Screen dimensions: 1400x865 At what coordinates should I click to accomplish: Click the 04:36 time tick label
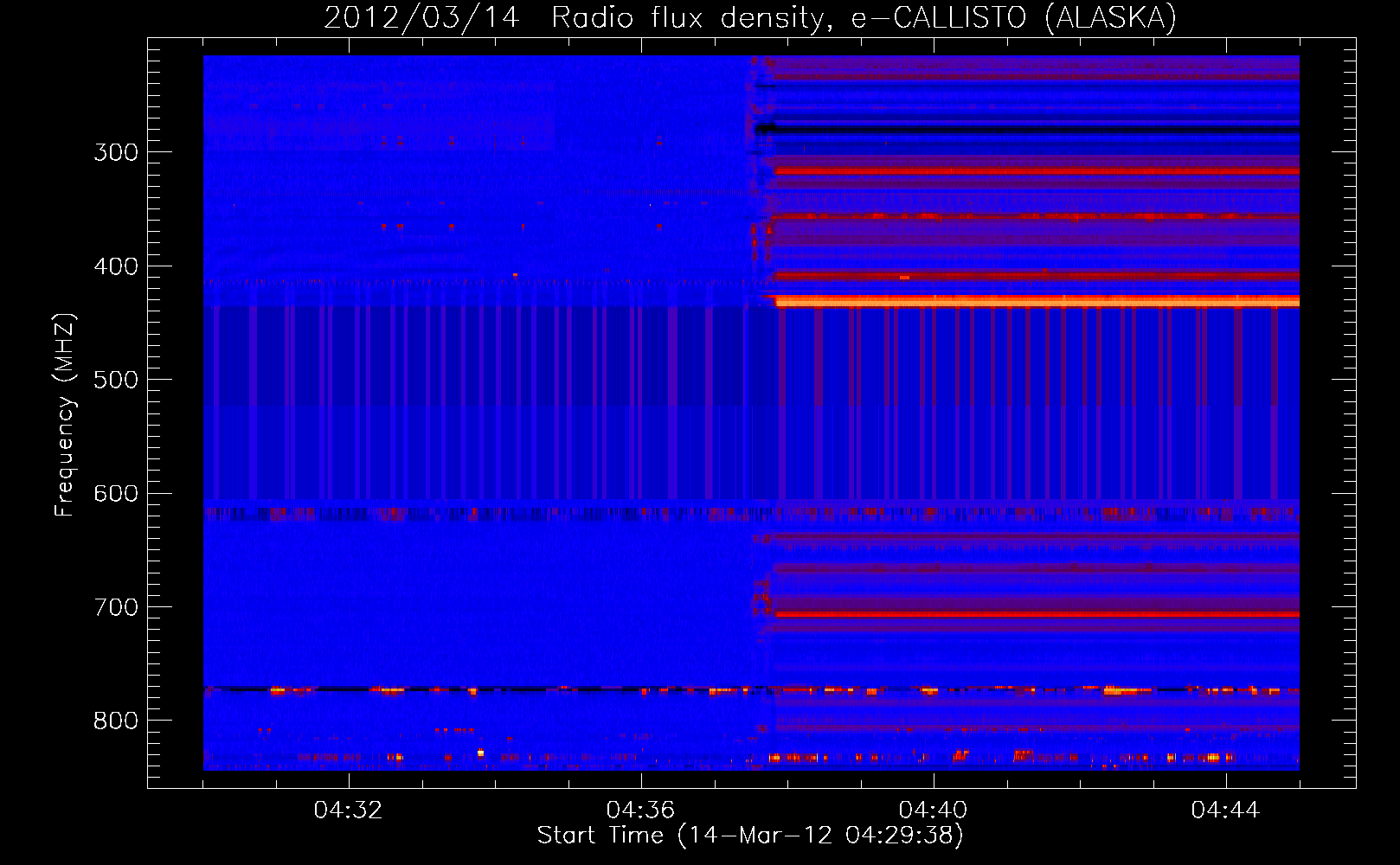640,811
